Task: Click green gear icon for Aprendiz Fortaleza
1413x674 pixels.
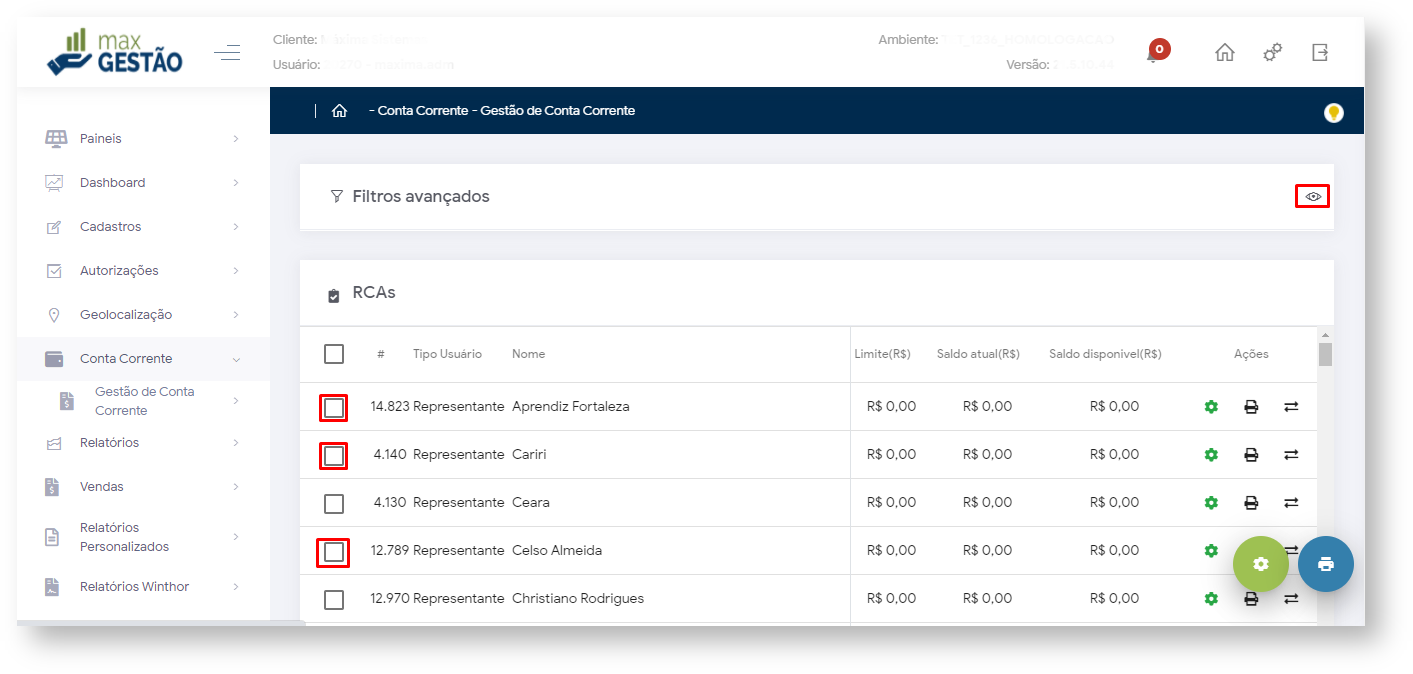Action: (x=1211, y=407)
